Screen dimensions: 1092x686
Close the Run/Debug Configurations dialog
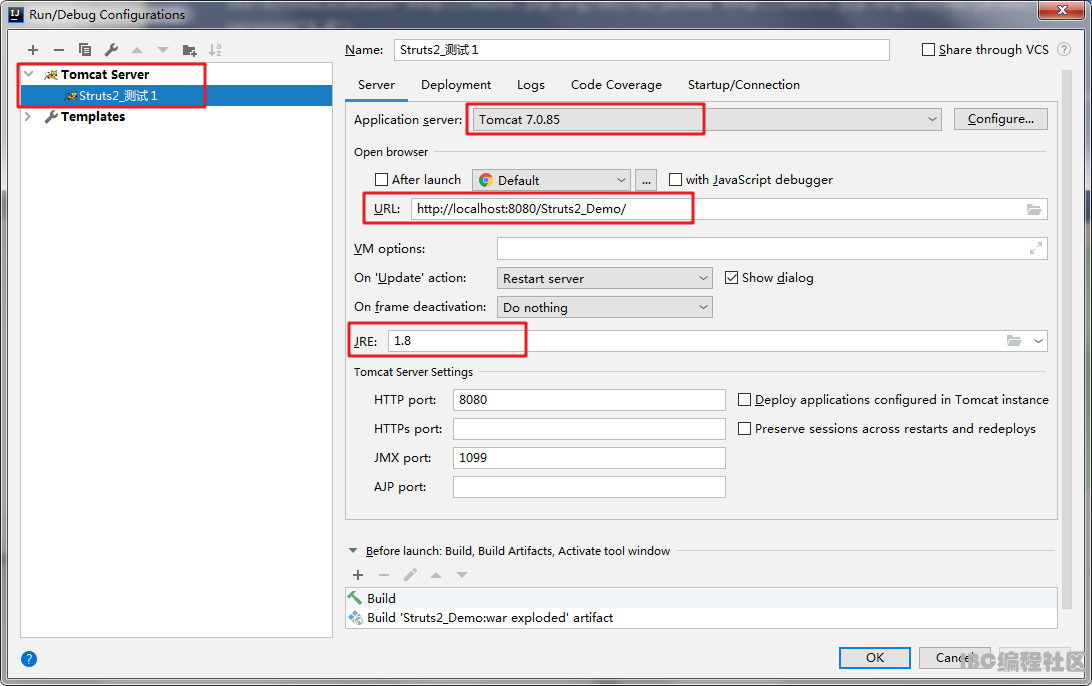1062,10
